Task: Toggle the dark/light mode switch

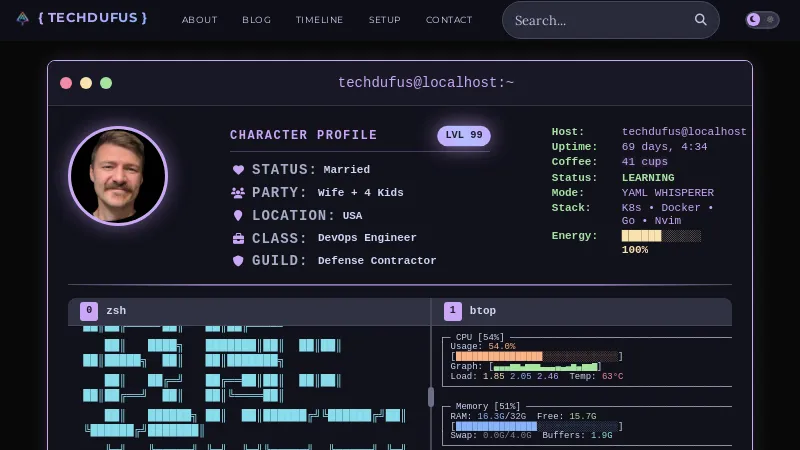Action: point(762,20)
